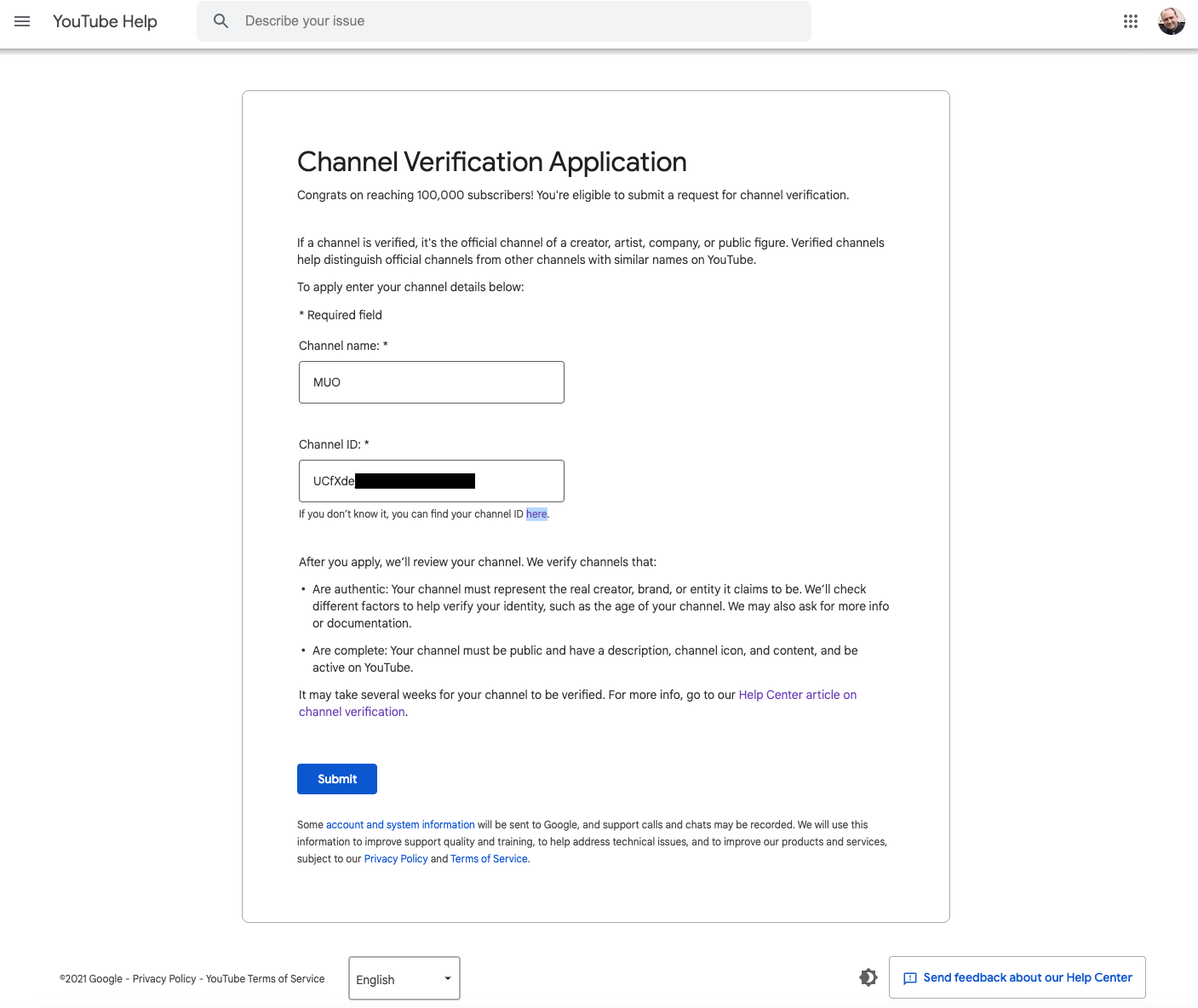This screenshot has width=1198, height=1008.
Task: Open the Help Center article on channel verification link
Action: tap(797, 695)
